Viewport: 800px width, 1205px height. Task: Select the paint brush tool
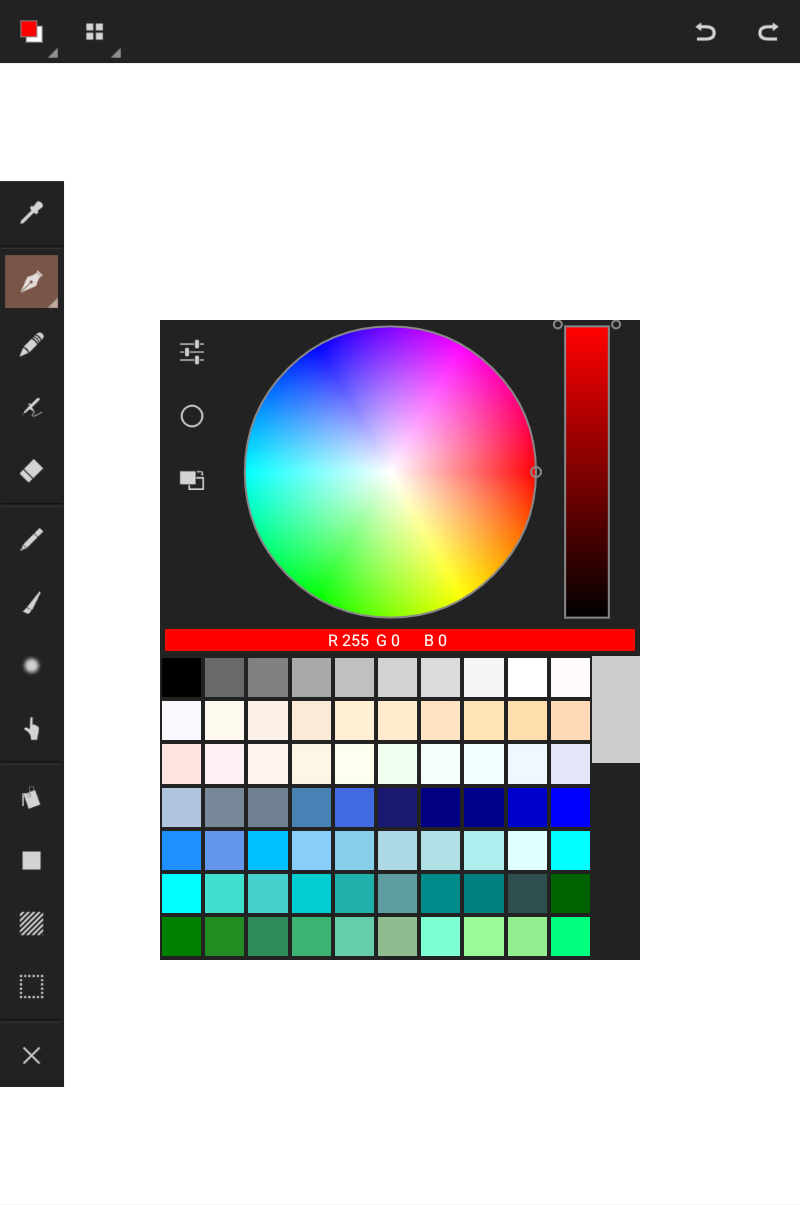pyautogui.click(x=32, y=602)
